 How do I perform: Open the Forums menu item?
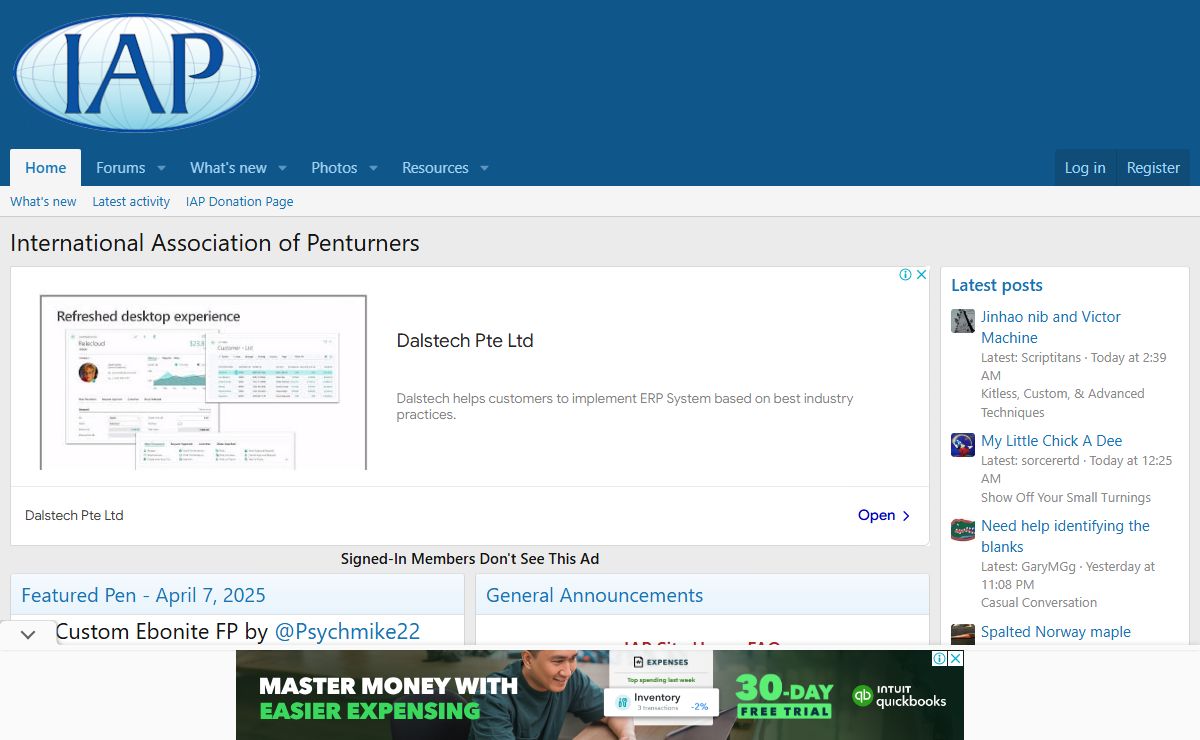(x=120, y=168)
